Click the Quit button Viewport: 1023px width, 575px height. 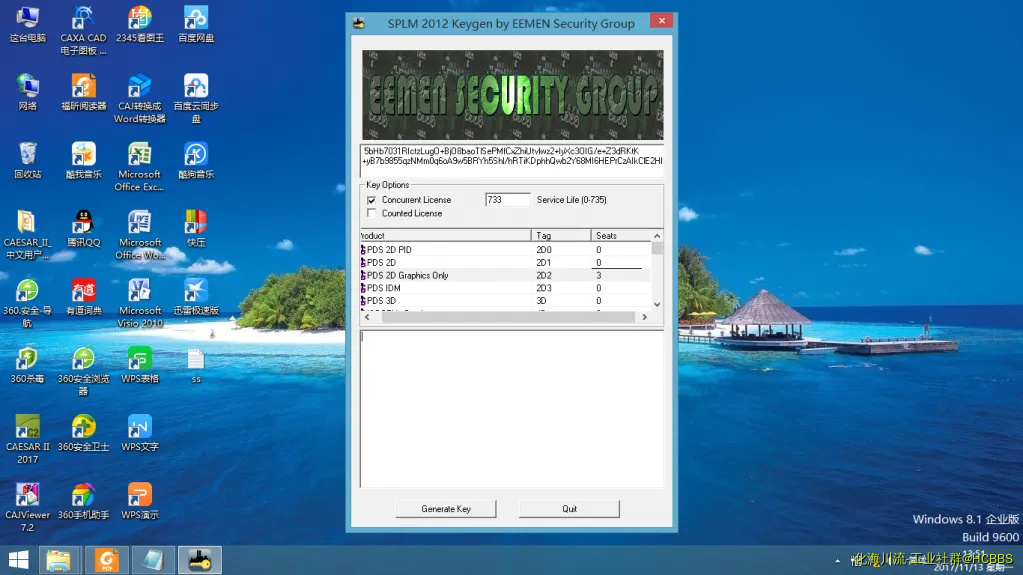coord(569,508)
